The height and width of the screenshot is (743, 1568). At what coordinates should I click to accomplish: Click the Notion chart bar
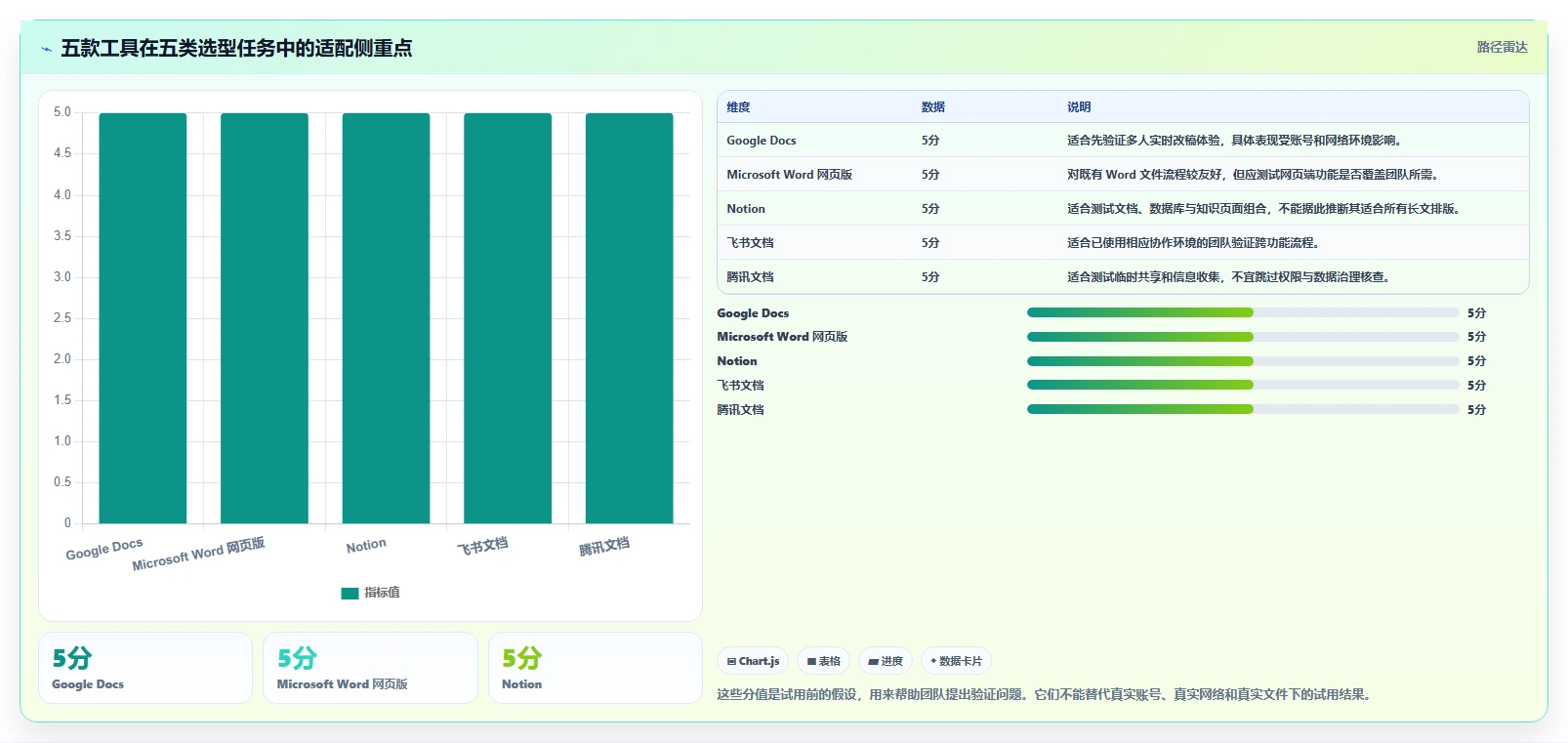pyautogui.click(x=386, y=318)
